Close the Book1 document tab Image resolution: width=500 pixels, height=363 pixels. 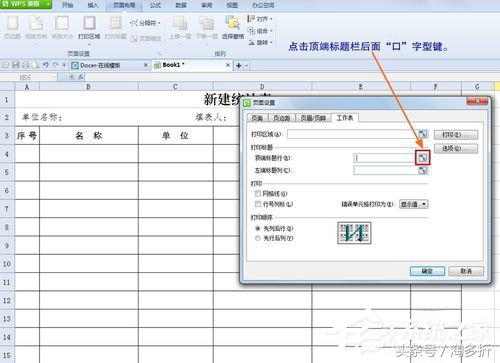(228, 65)
